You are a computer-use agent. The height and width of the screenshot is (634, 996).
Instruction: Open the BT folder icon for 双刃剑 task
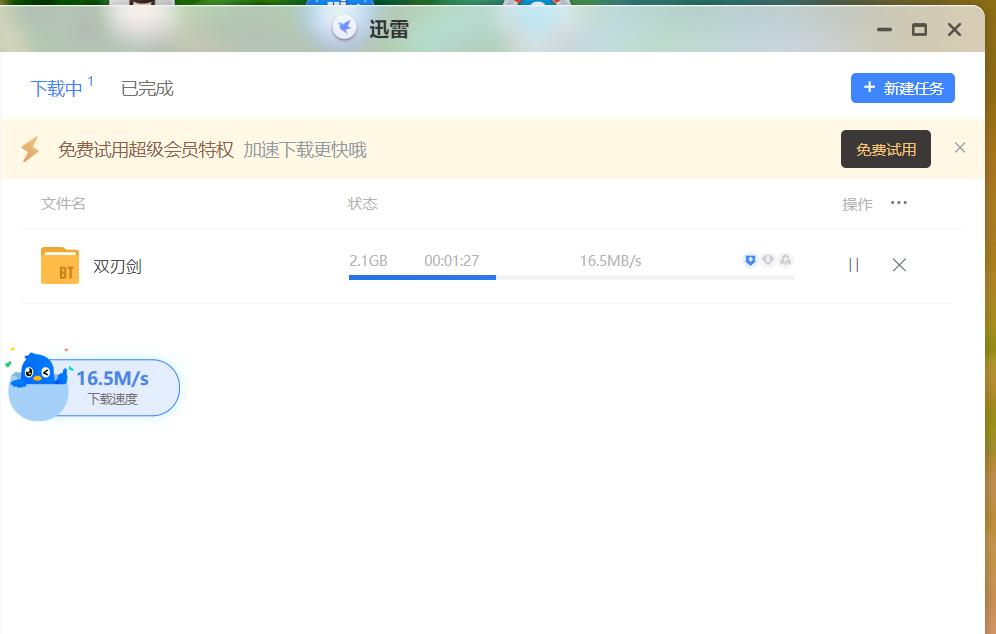60,265
